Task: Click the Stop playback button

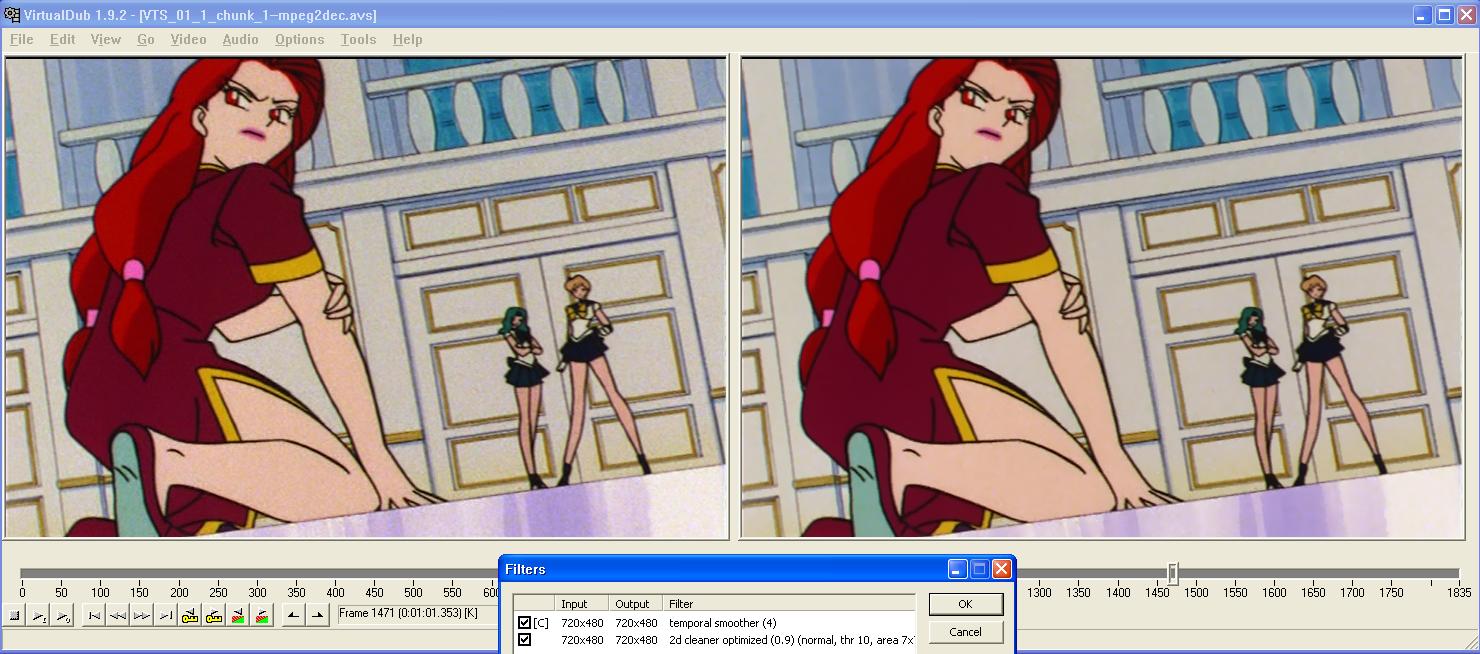Action: point(14,616)
